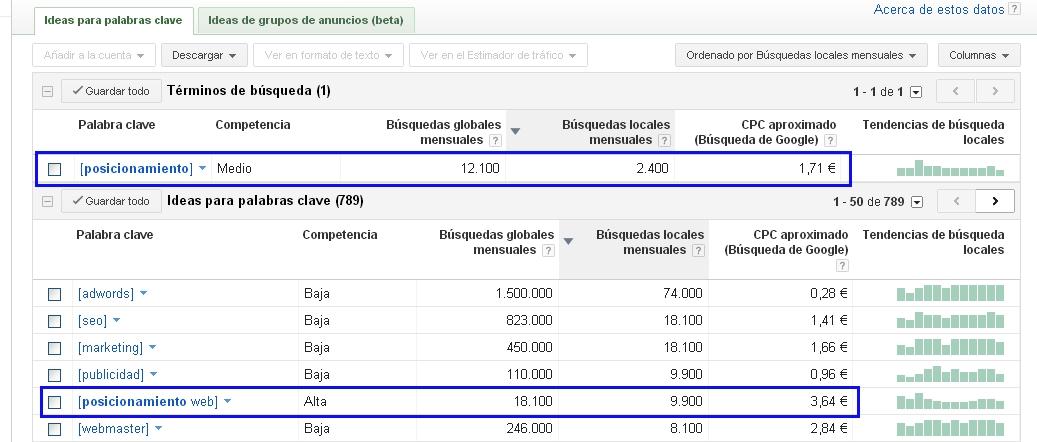1037x442 pixels.
Task: Open the Columnas dropdown
Action: click(x=979, y=56)
